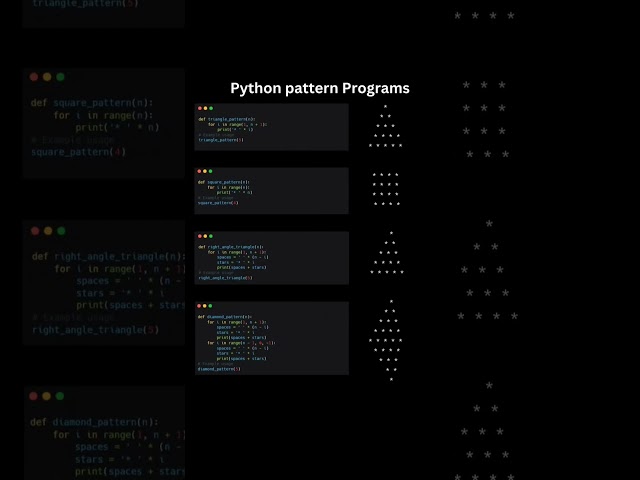Click red dot on large faded diamond_pattern window
This screenshot has width=640, height=480.
point(33,396)
